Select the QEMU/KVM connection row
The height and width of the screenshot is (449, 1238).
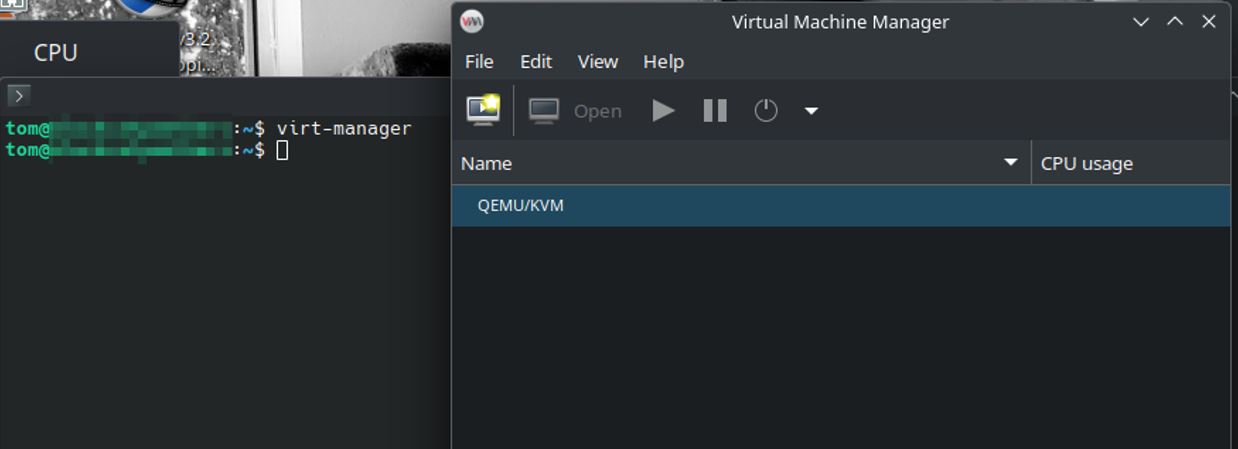(841, 205)
